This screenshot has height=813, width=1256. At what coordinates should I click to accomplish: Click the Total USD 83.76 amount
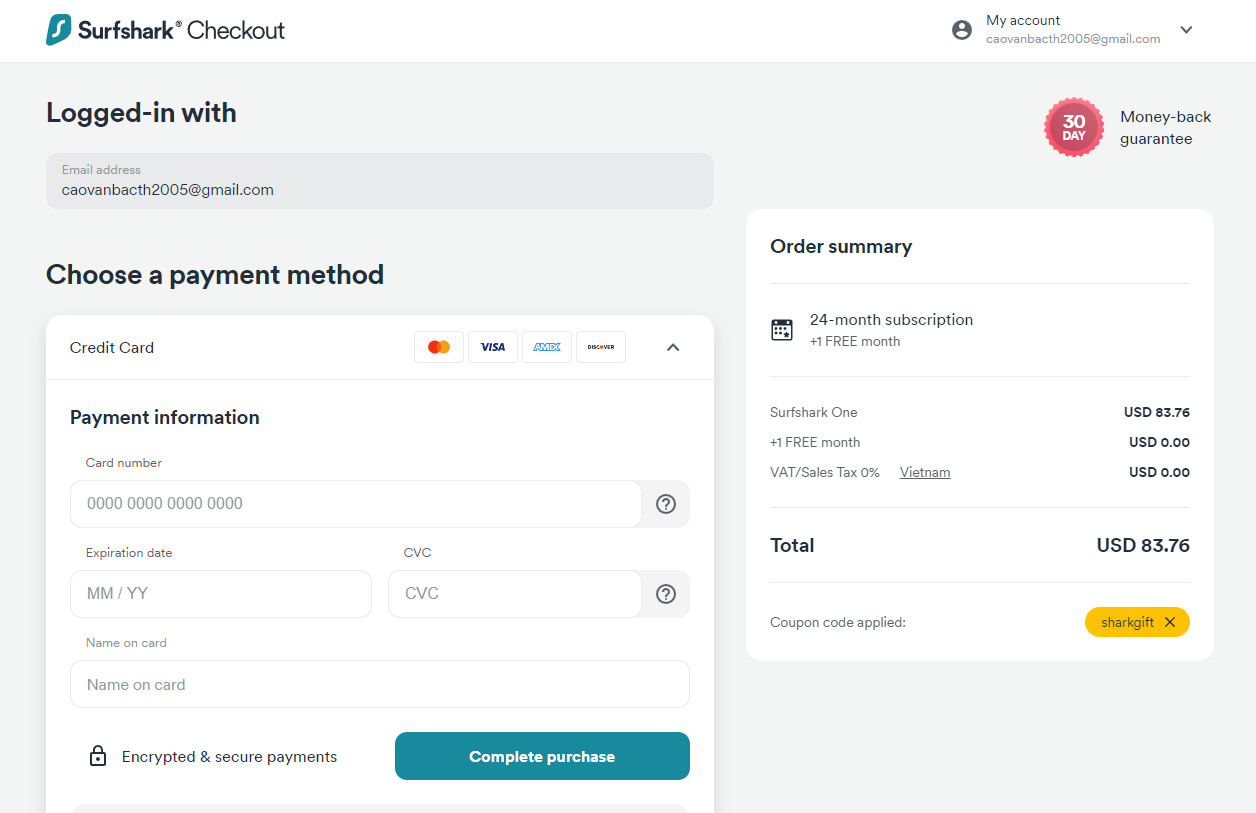(1143, 545)
